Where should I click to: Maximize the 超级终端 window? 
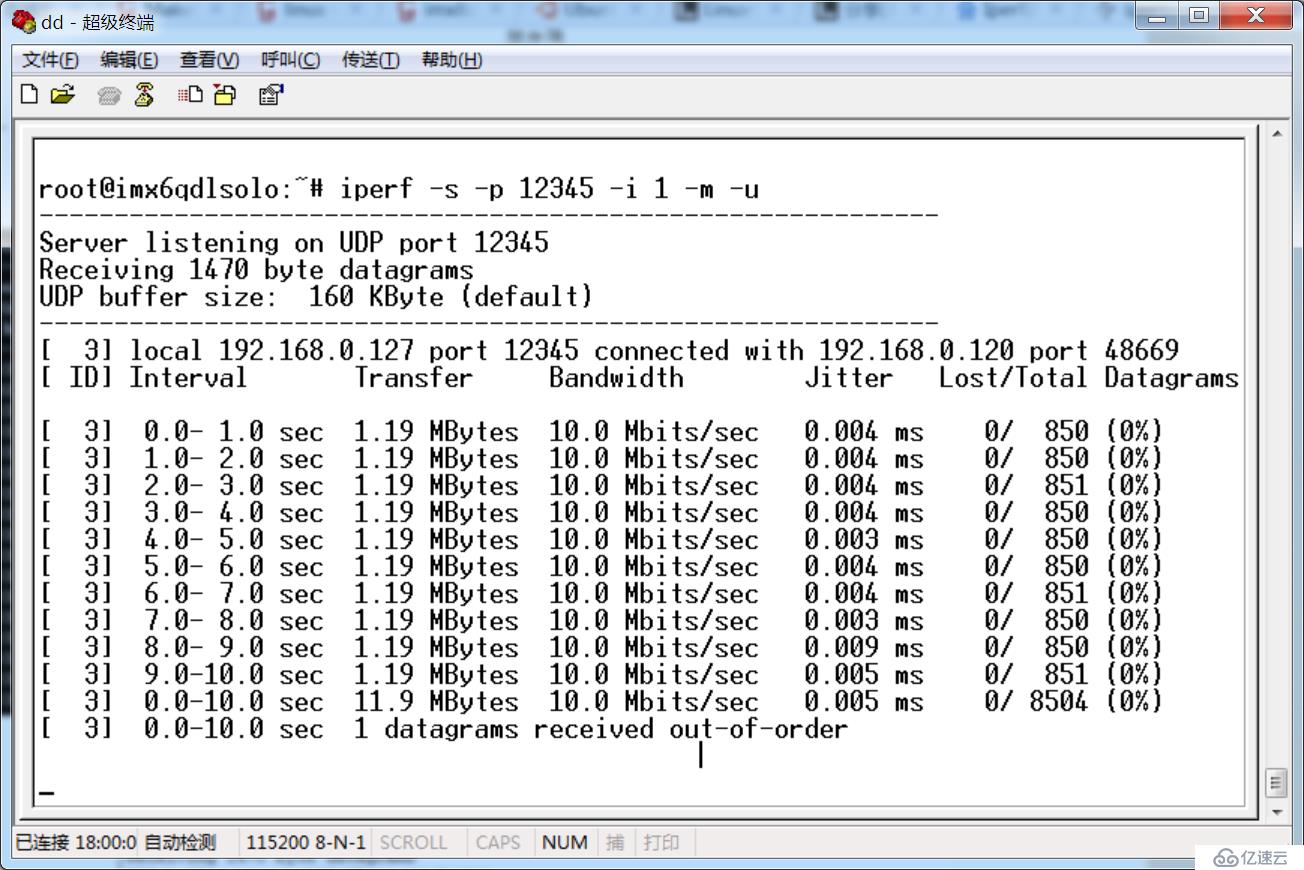coord(1199,17)
